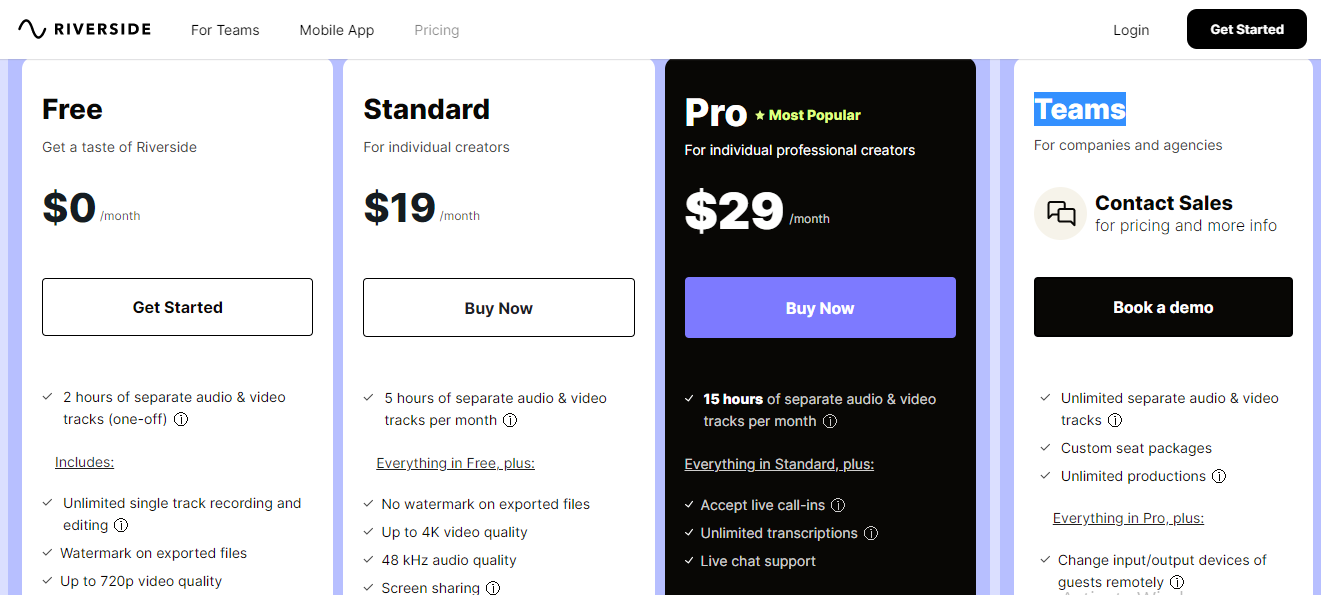Click info icon next to Screen sharing
The width and height of the screenshot is (1321, 595).
click(x=493, y=589)
